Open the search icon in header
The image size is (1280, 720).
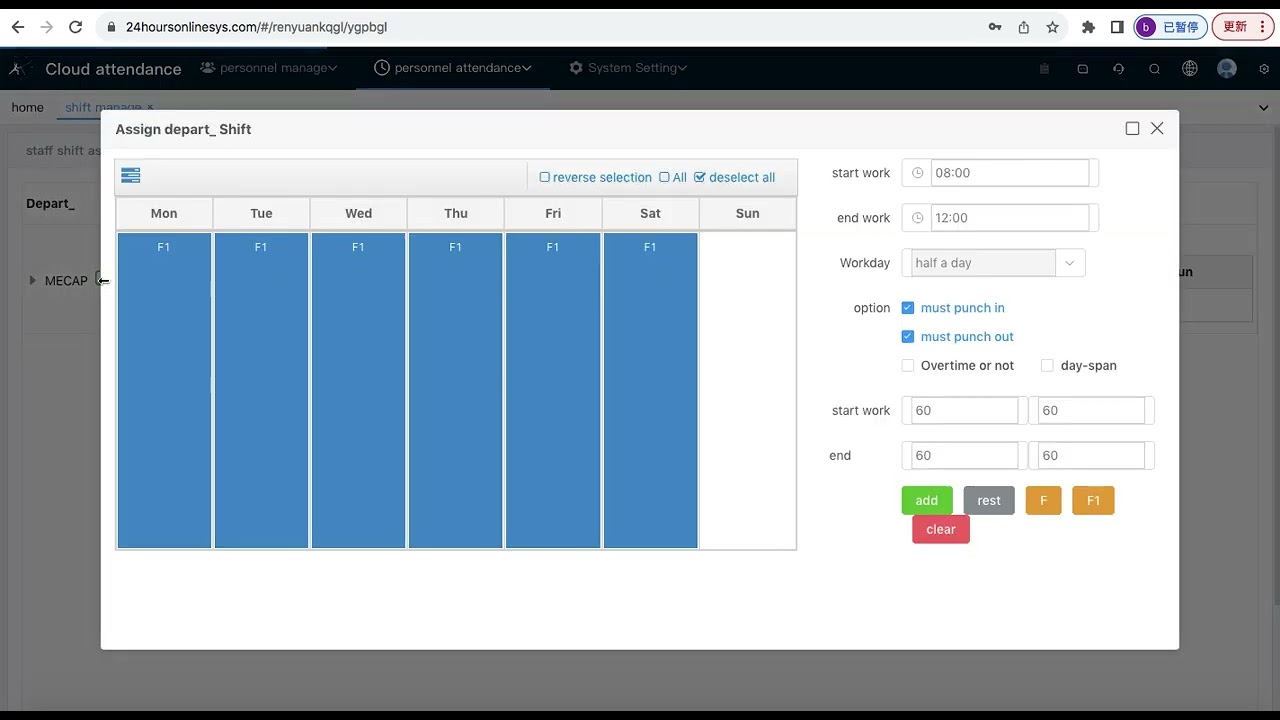(1154, 69)
